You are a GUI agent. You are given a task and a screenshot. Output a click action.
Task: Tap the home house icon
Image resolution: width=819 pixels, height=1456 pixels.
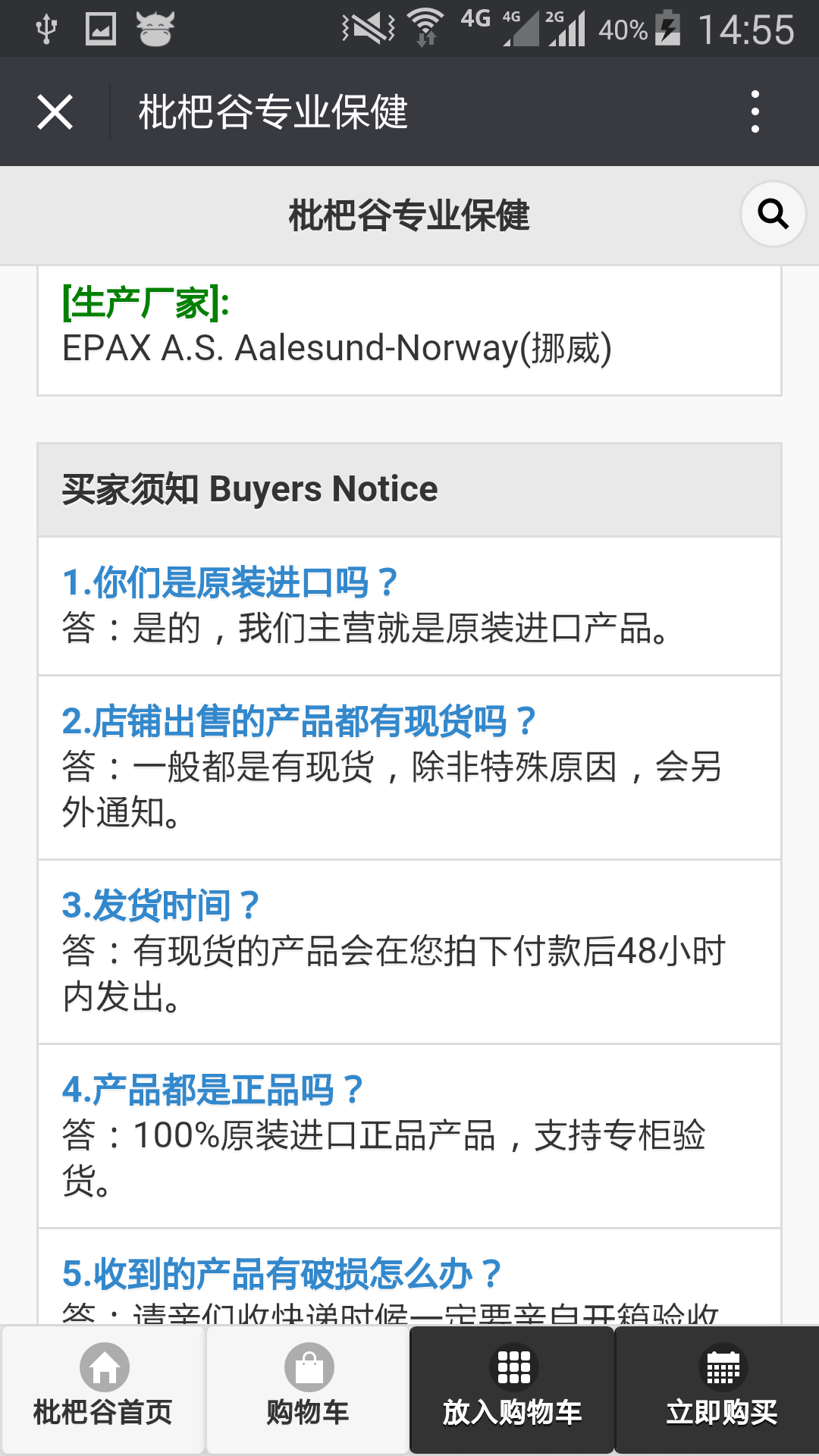(105, 1367)
